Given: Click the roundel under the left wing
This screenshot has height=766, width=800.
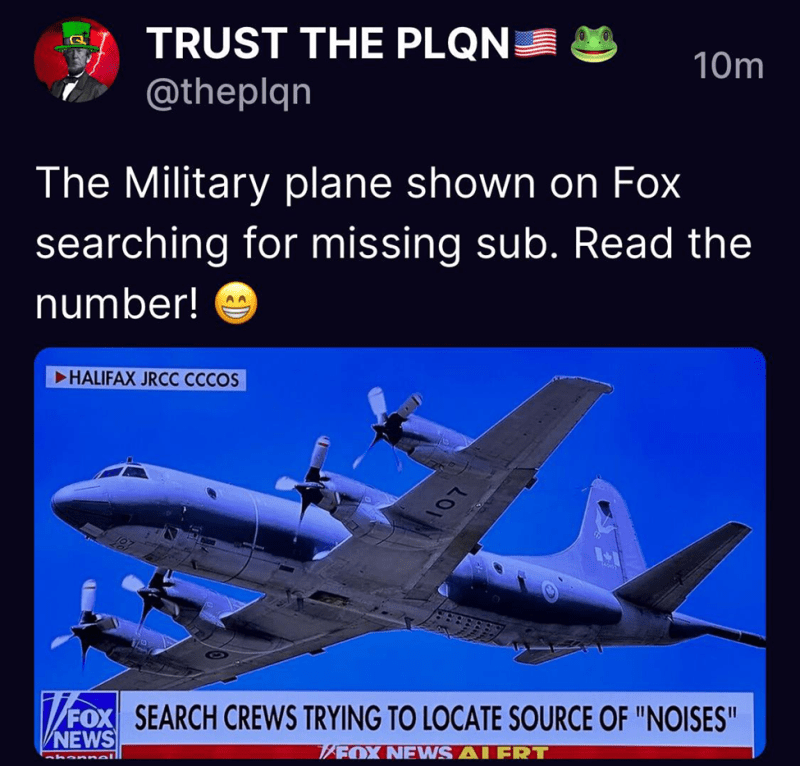Looking at the screenshot, I should click(217, 655).
